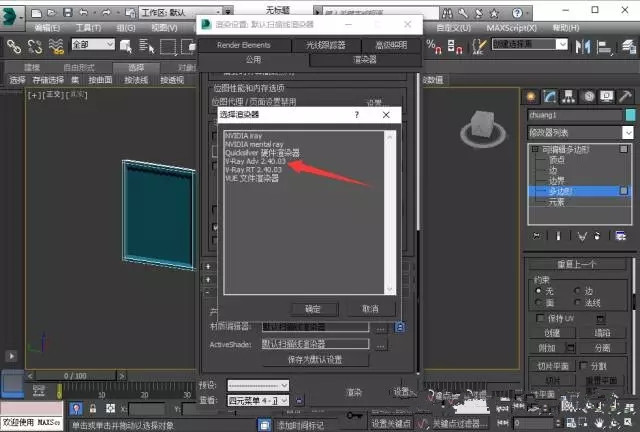Switch to the Utilities hammer panel icon
The width and height of the screenshot is (640, 432).
[x=625, y=96]
